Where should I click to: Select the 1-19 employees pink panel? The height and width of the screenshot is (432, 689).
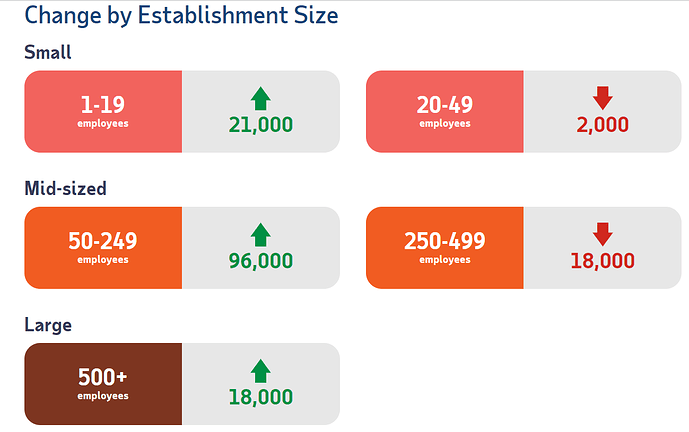coord(103,112)
